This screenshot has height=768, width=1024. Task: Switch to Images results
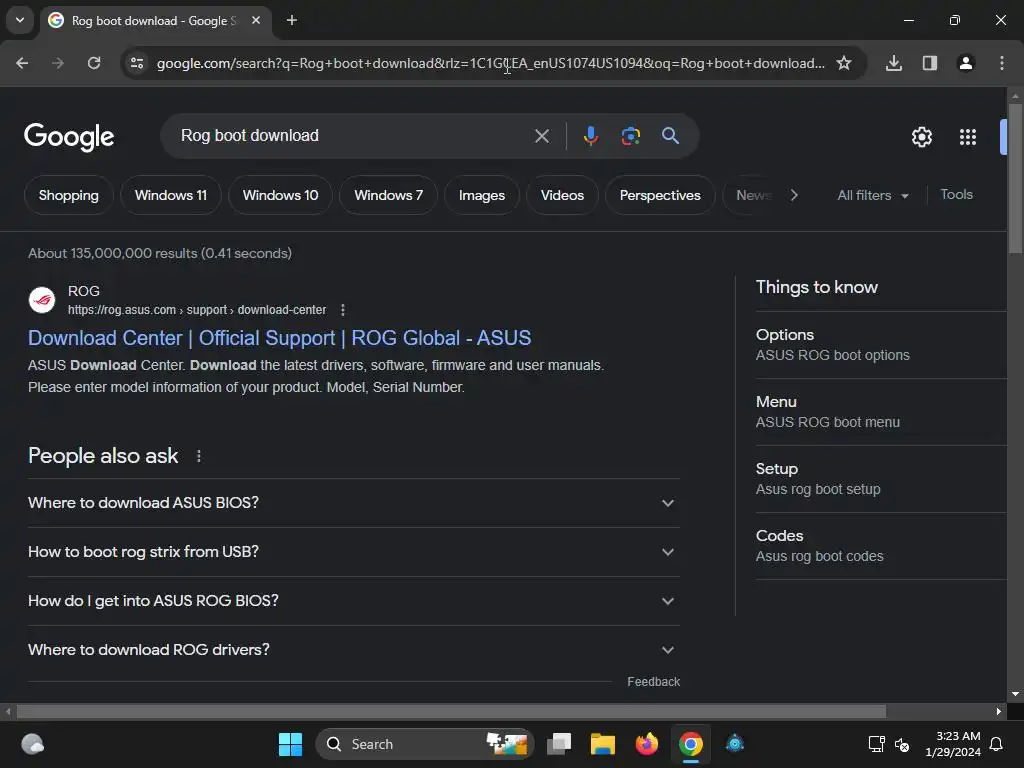tap(481, 195)
